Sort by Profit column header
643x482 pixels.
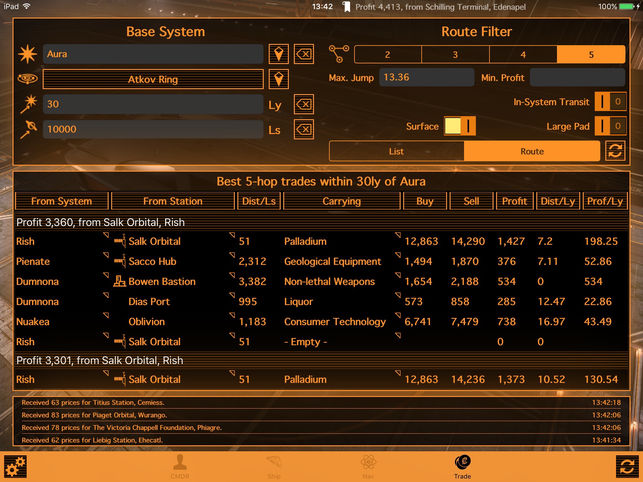pyautogui.click(x=514, y=201)
